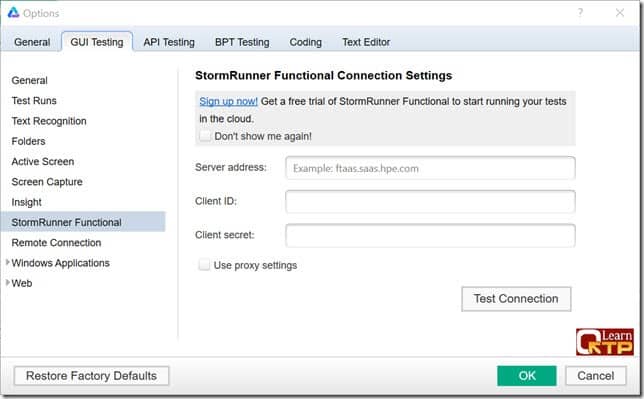
Task: Click the Sign up now! link
Action: 228,101
